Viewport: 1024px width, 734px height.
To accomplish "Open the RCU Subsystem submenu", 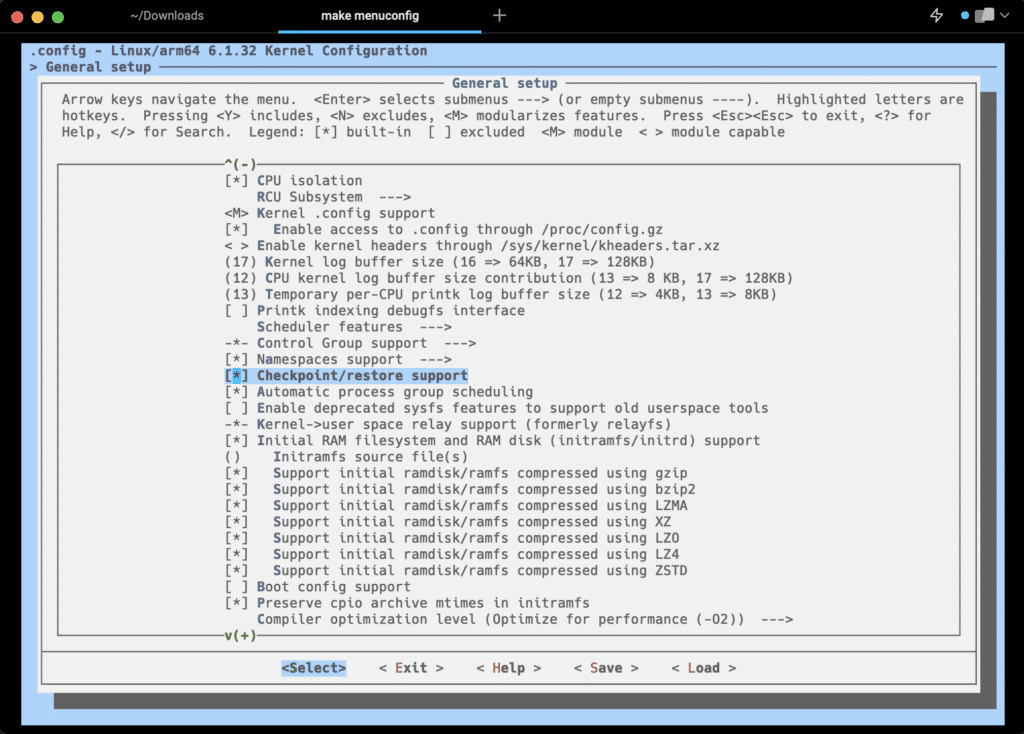I will click(334, 197).
